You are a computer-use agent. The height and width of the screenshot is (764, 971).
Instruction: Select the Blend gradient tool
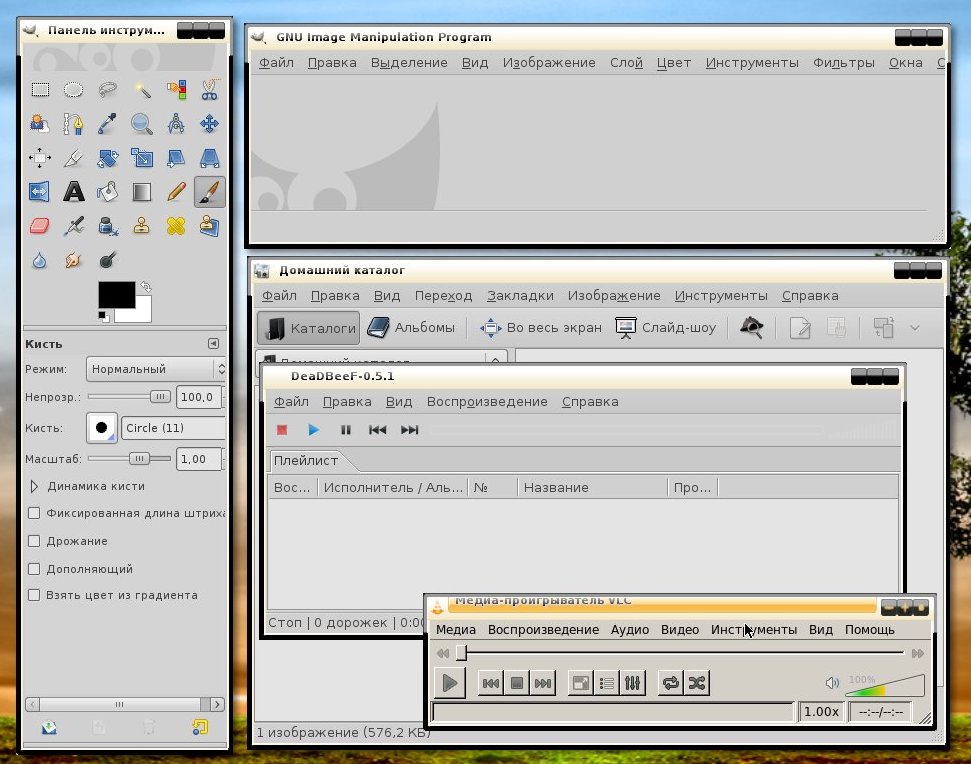(142, 192)
